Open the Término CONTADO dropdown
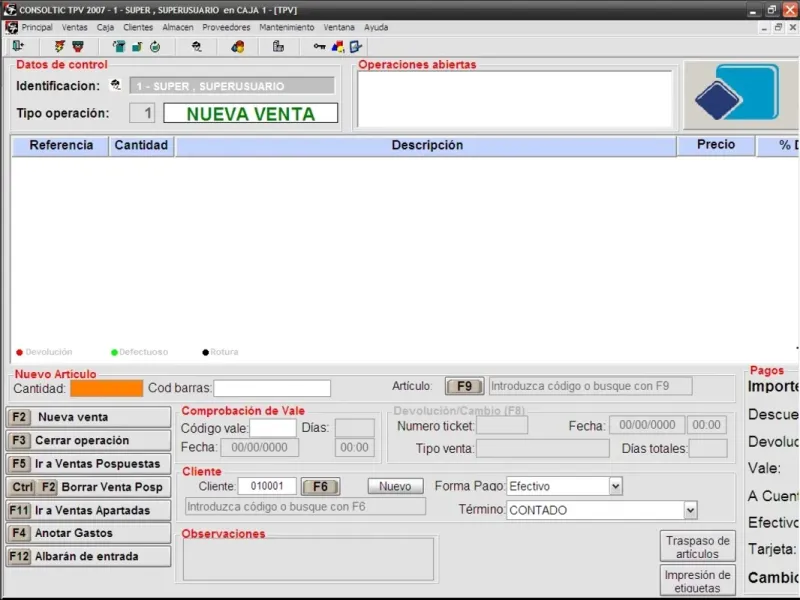The image size is (800, 600). click(690, 510)
